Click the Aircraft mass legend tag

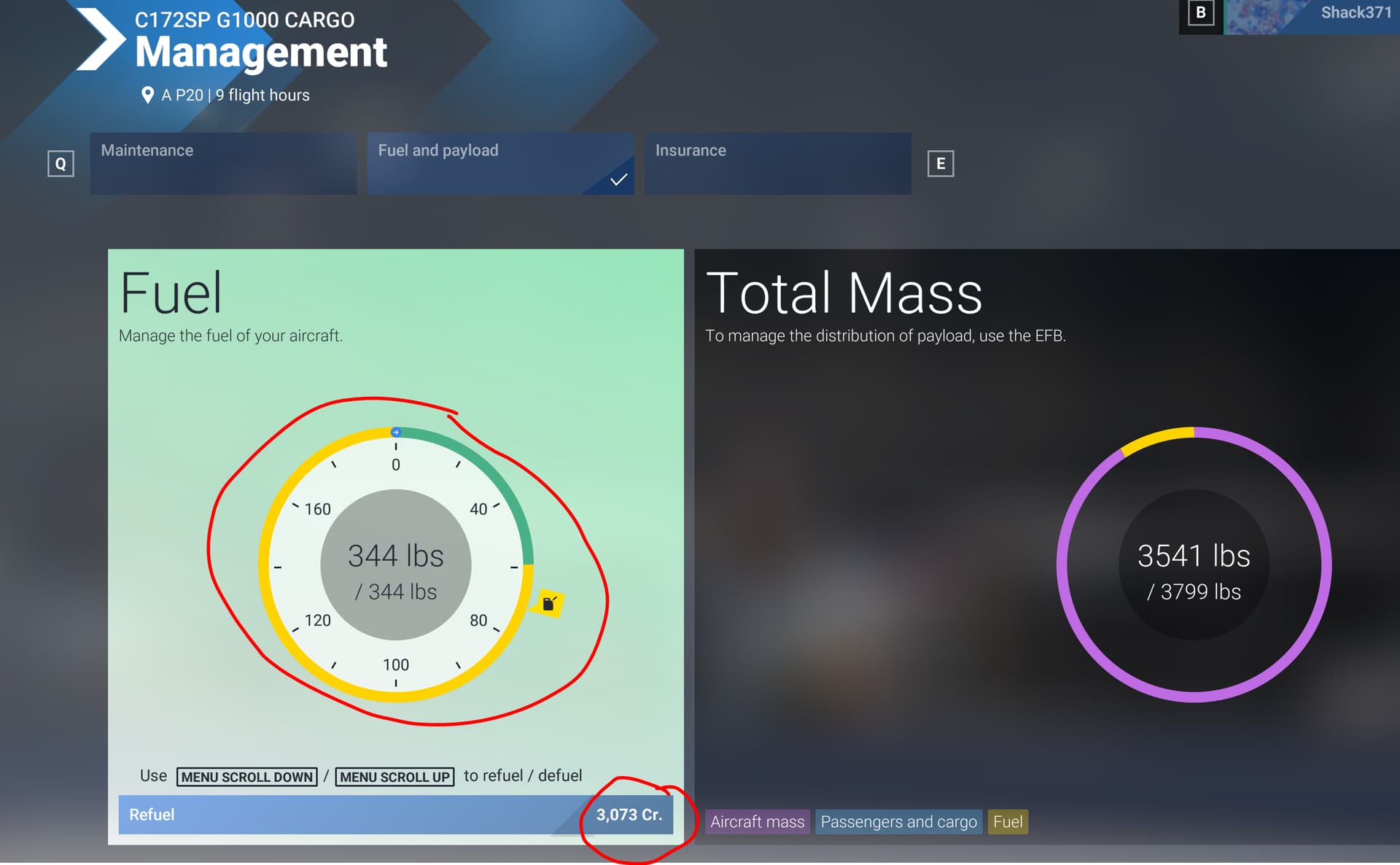pos(757,822)
